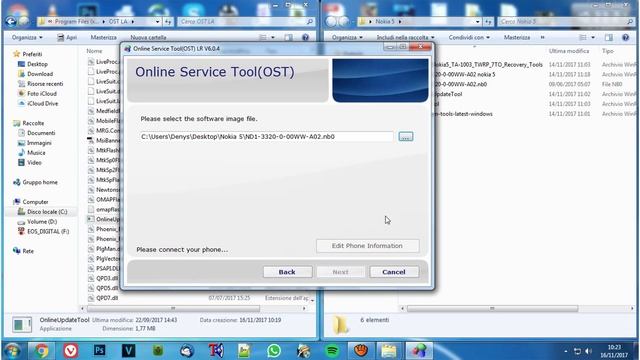Image resolution: width=640 pixels, height=360 pixels.
Task: Select Download in Preferiti sidebar
Action: click(x=40, y=74)
